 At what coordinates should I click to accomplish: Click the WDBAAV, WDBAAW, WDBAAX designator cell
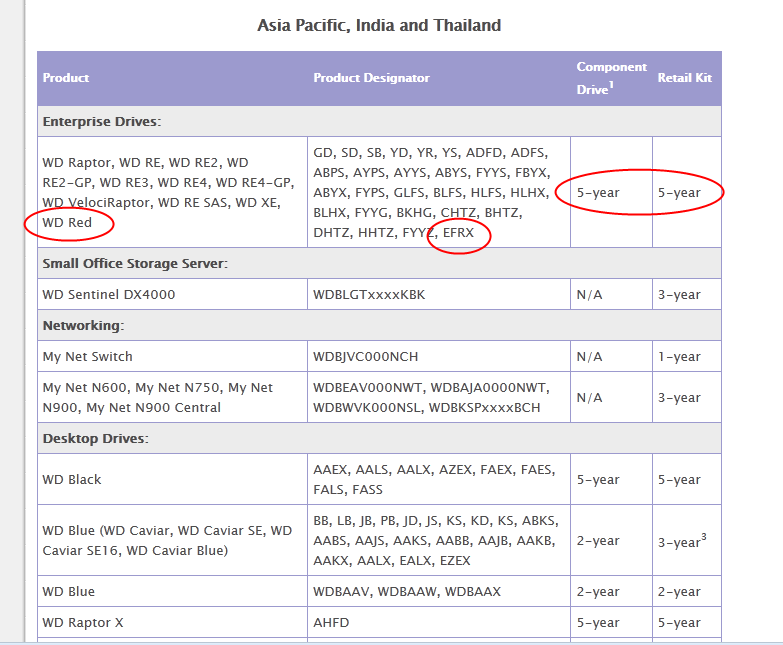pyautogui.click(x=439, y=591)
